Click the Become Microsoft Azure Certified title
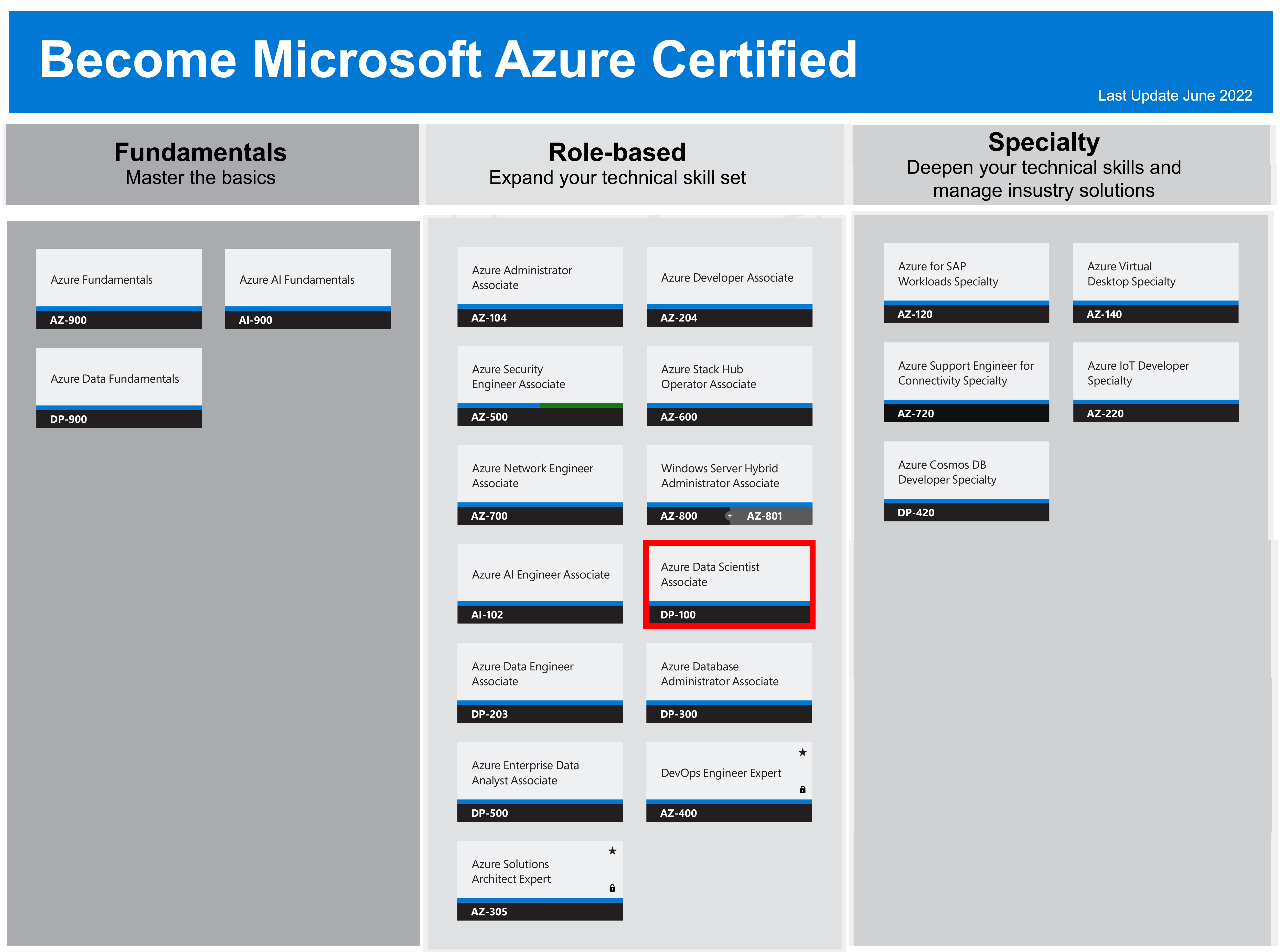1284x952 pixels. pos(448,59)
